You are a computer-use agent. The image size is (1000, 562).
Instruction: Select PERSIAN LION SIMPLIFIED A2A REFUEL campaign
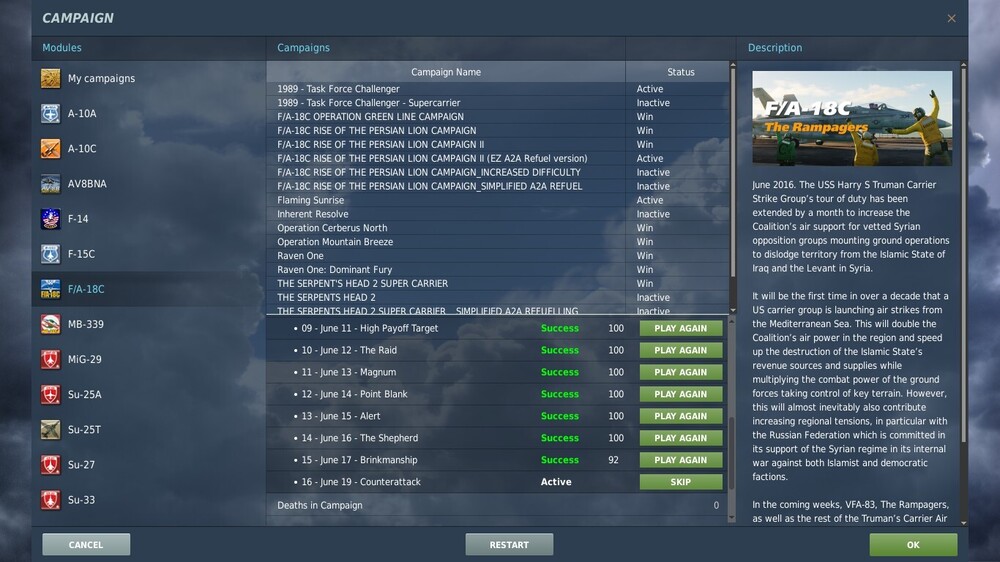point(497,186)
